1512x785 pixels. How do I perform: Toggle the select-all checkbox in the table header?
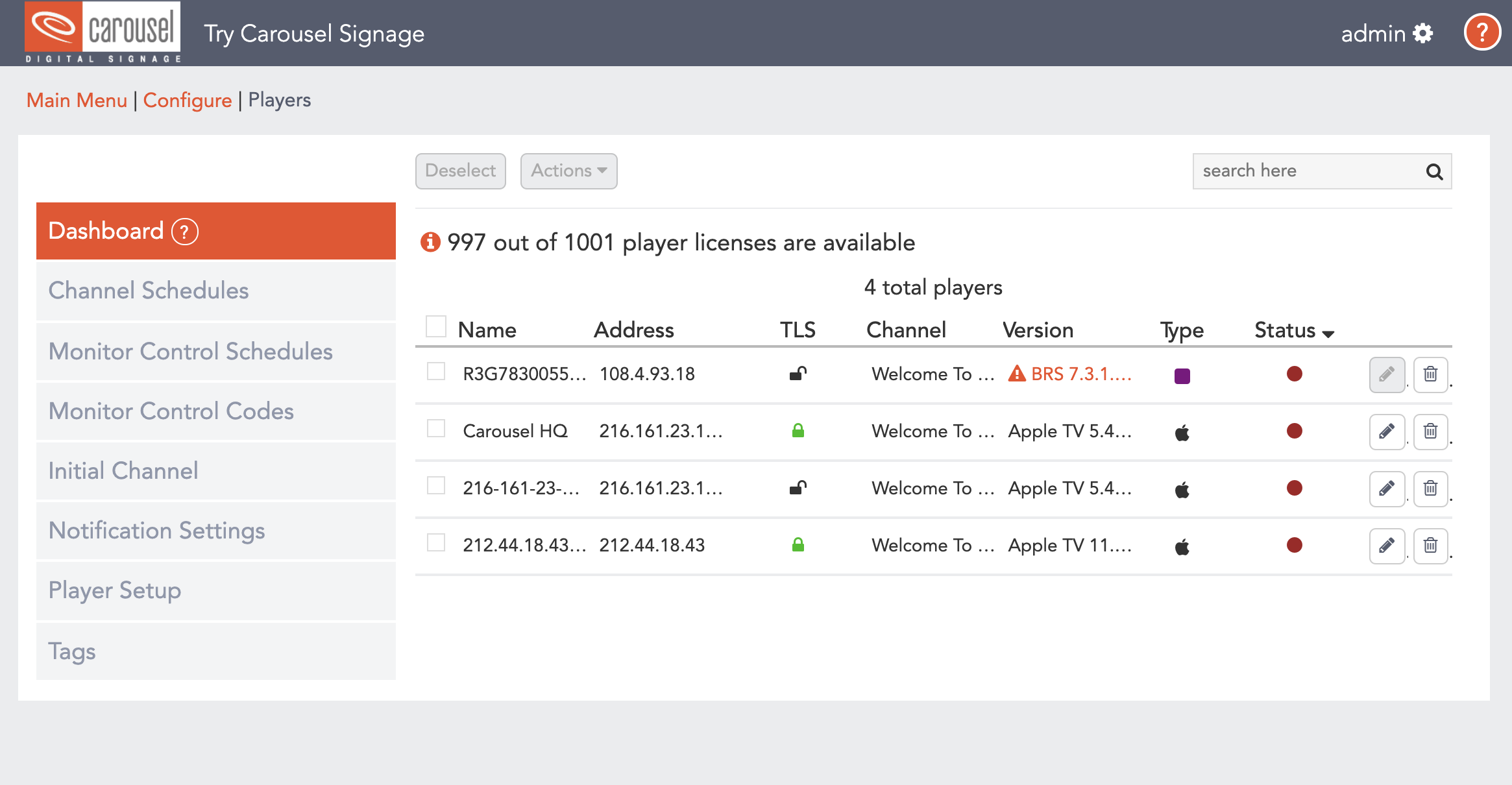pyautogui.click(x=435, y=327)
